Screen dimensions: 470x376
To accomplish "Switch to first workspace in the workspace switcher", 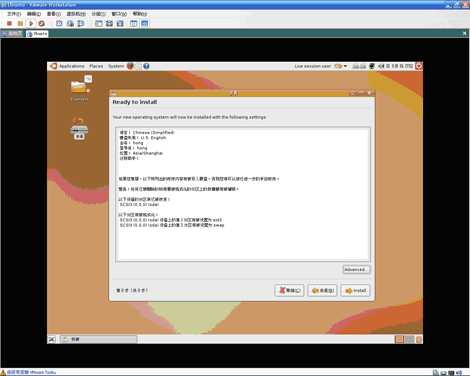I will pyautogui.click(x=399, y=339).
